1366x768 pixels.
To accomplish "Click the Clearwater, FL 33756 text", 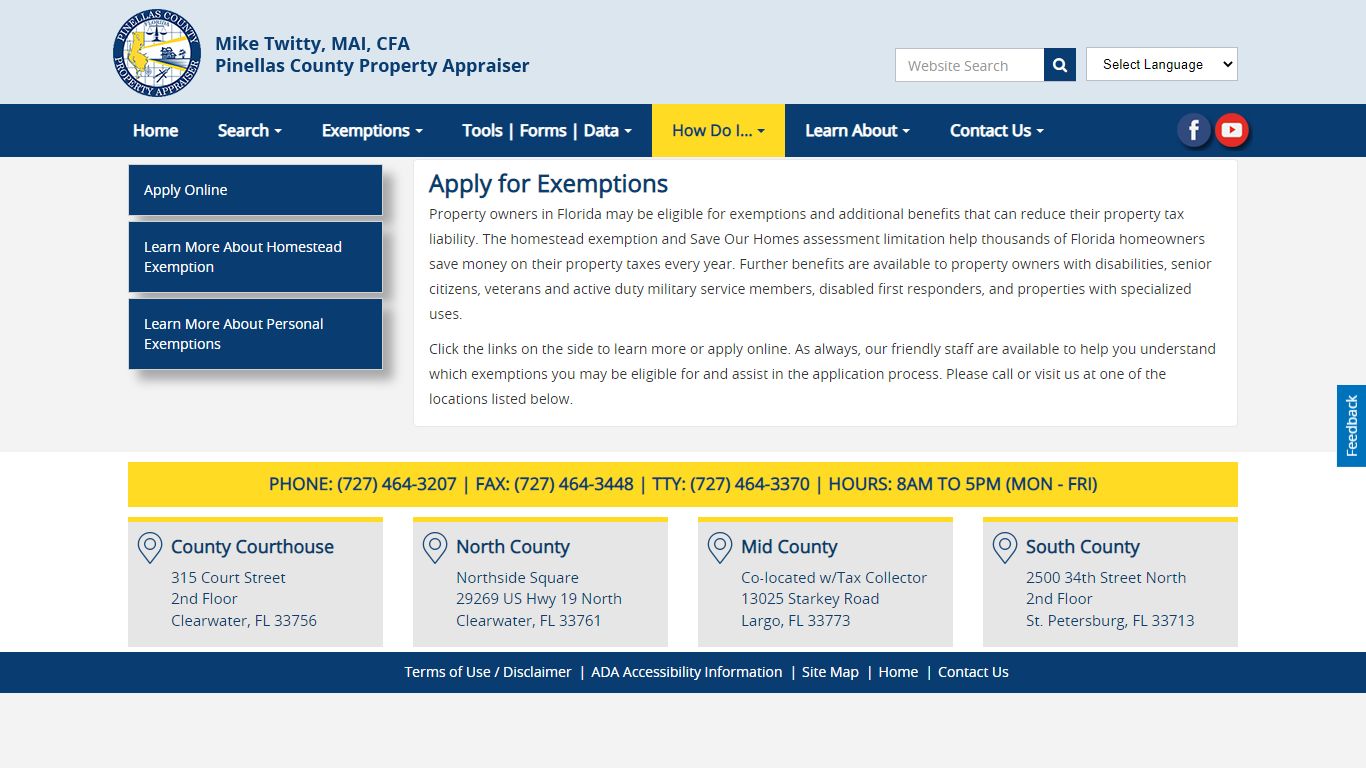I will [244, 621].
